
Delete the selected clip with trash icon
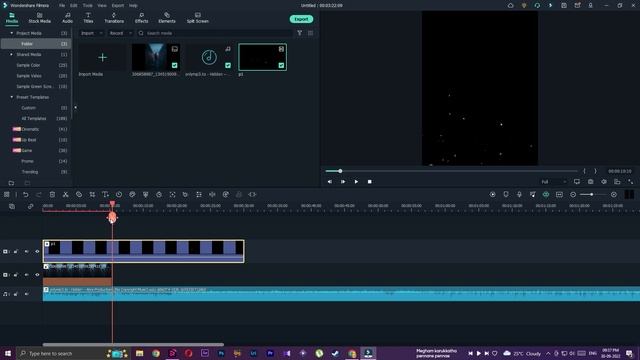click(x=52, y=195)
